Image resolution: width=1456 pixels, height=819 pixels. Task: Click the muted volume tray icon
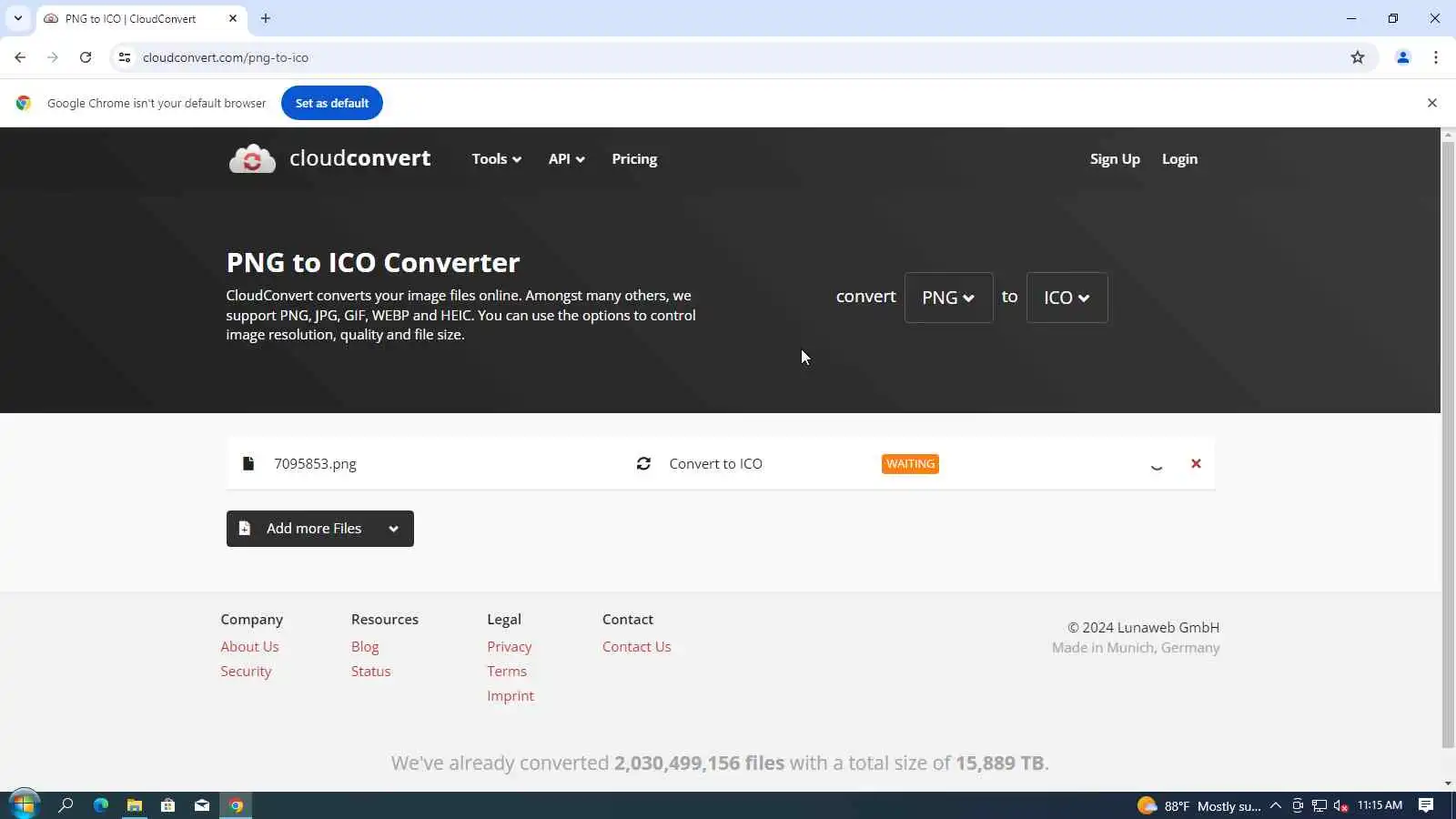pos(1340,805)
